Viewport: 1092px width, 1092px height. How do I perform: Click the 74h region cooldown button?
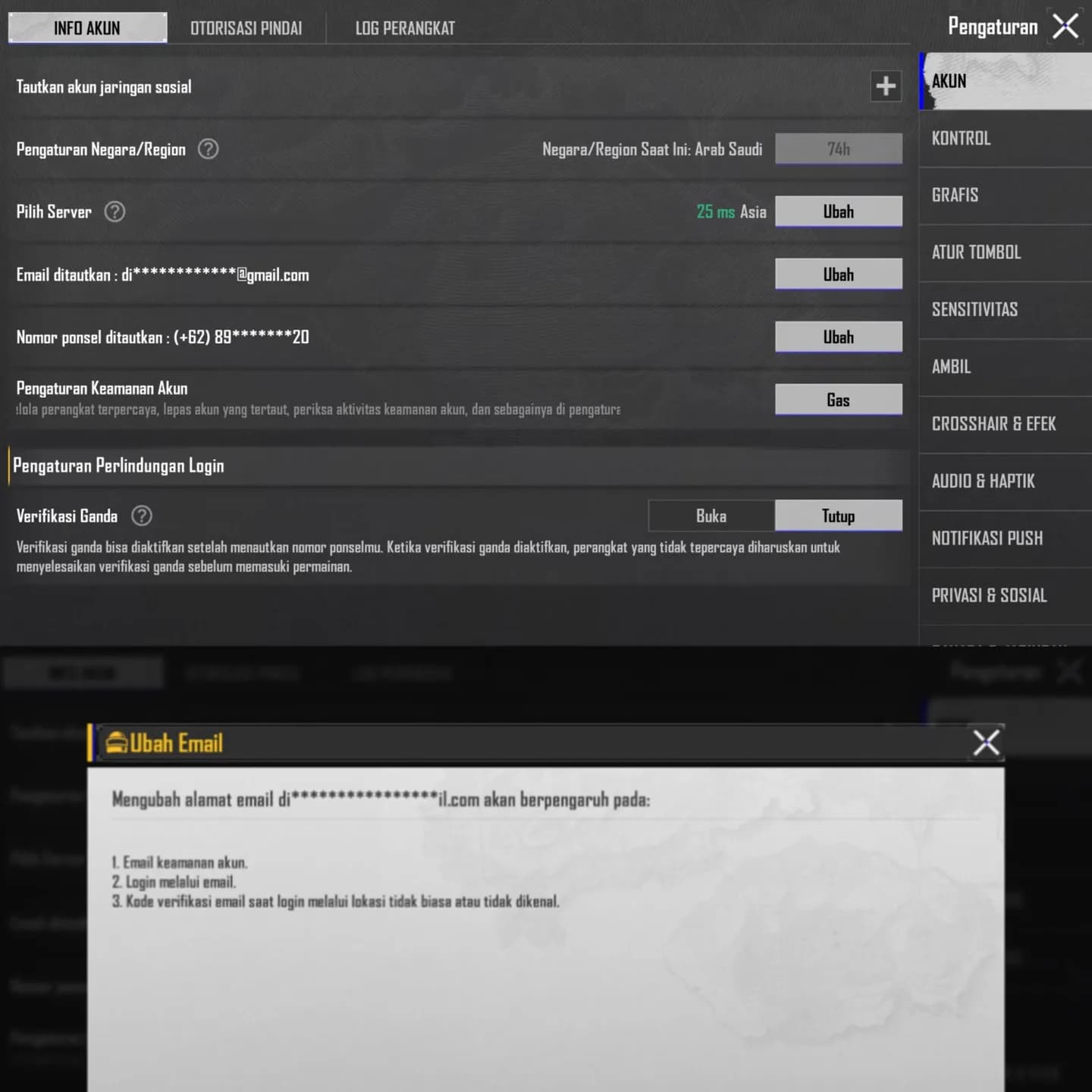[x=839, y=149]
